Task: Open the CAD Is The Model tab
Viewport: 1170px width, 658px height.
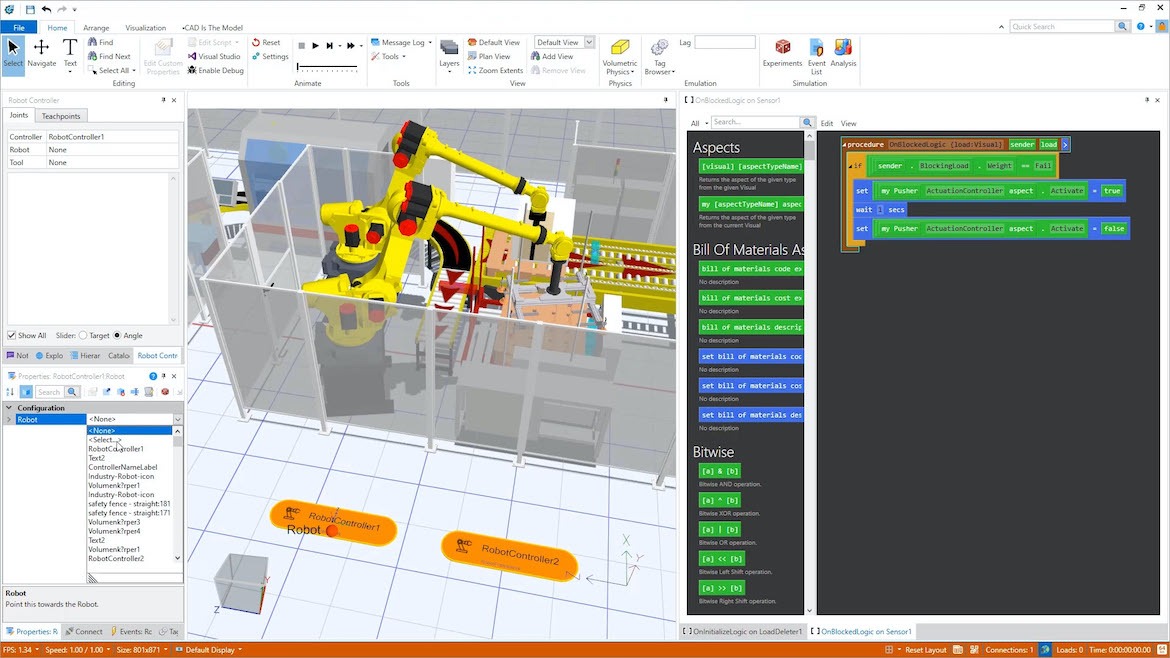Action: pyautogui.click(x=213, y=28)
